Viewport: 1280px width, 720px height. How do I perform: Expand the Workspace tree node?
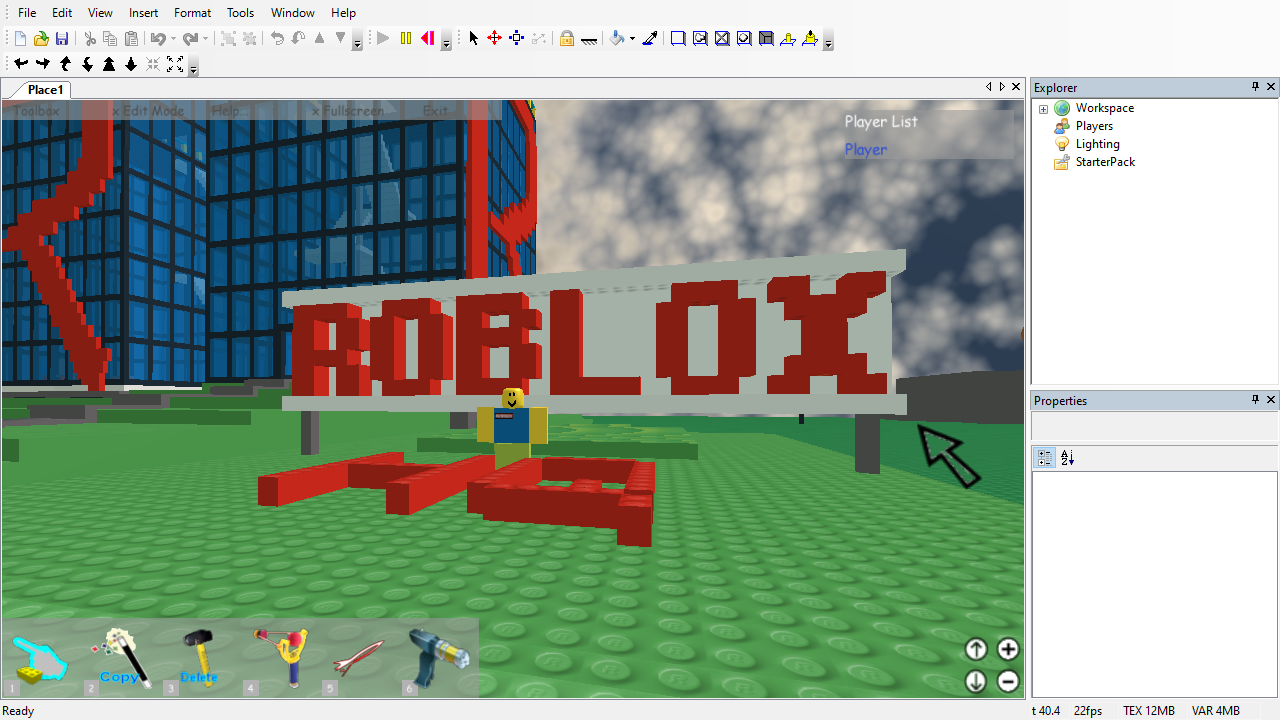1043,108
